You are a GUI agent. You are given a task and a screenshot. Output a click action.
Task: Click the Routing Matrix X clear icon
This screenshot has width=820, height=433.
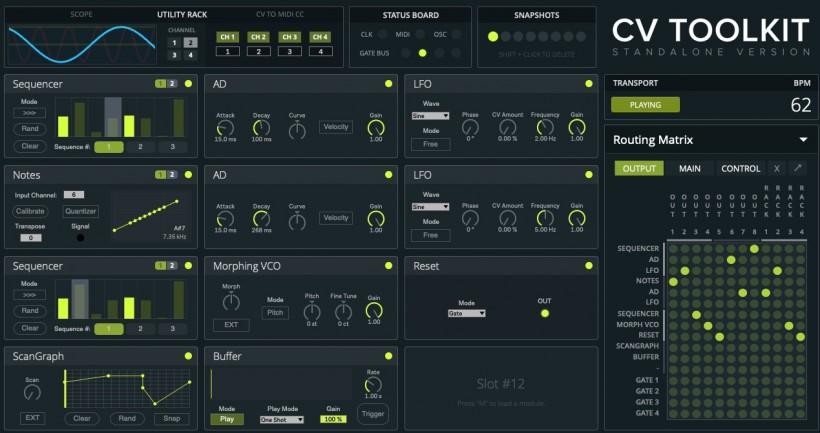pyautogui.click(x=778, y=169)
